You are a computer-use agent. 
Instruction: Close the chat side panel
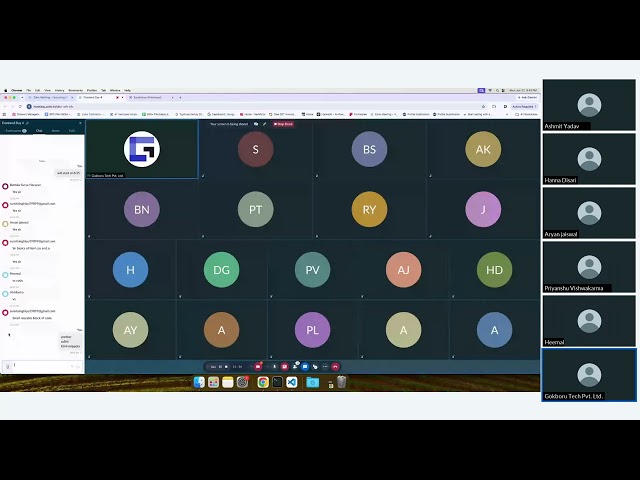pos(80,123)
